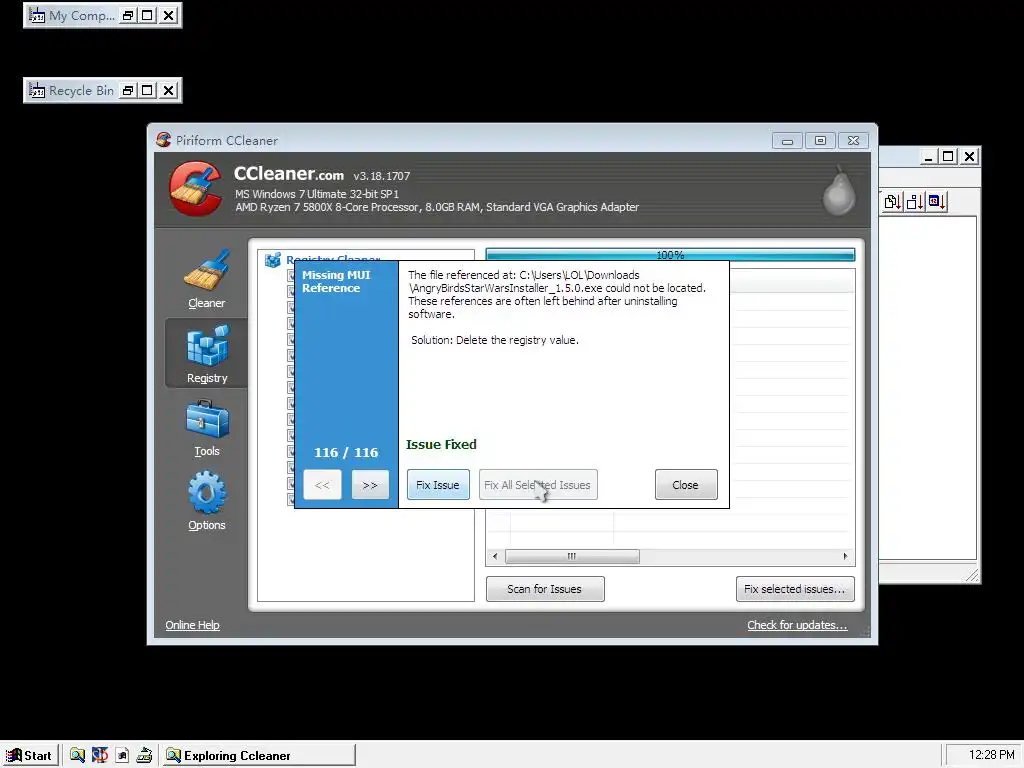
Task: Maximize the minimized My Comp... window
Action: (148, 15)
